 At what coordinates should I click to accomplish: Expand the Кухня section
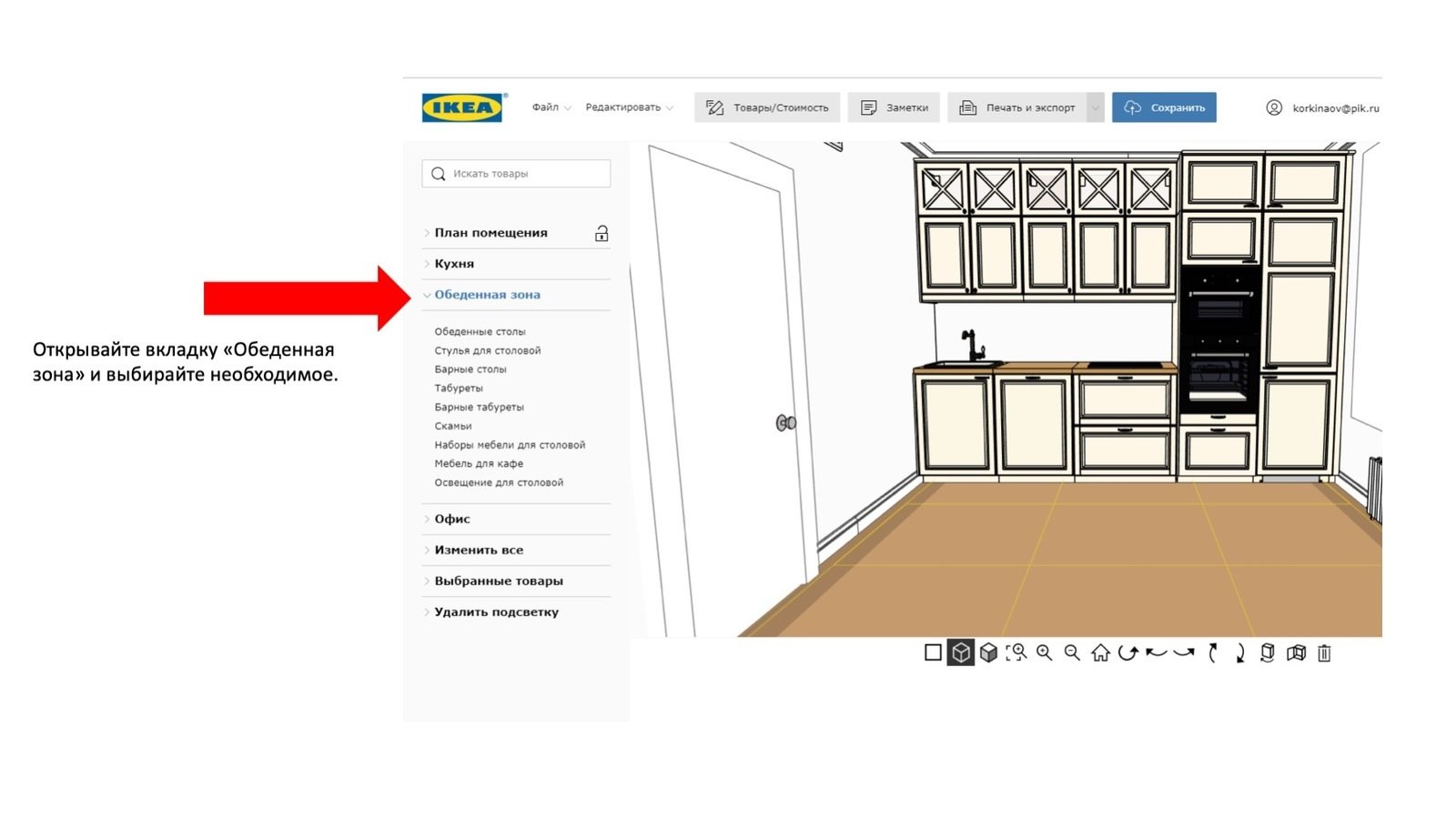pyautogui.click(x=454, y=264)
